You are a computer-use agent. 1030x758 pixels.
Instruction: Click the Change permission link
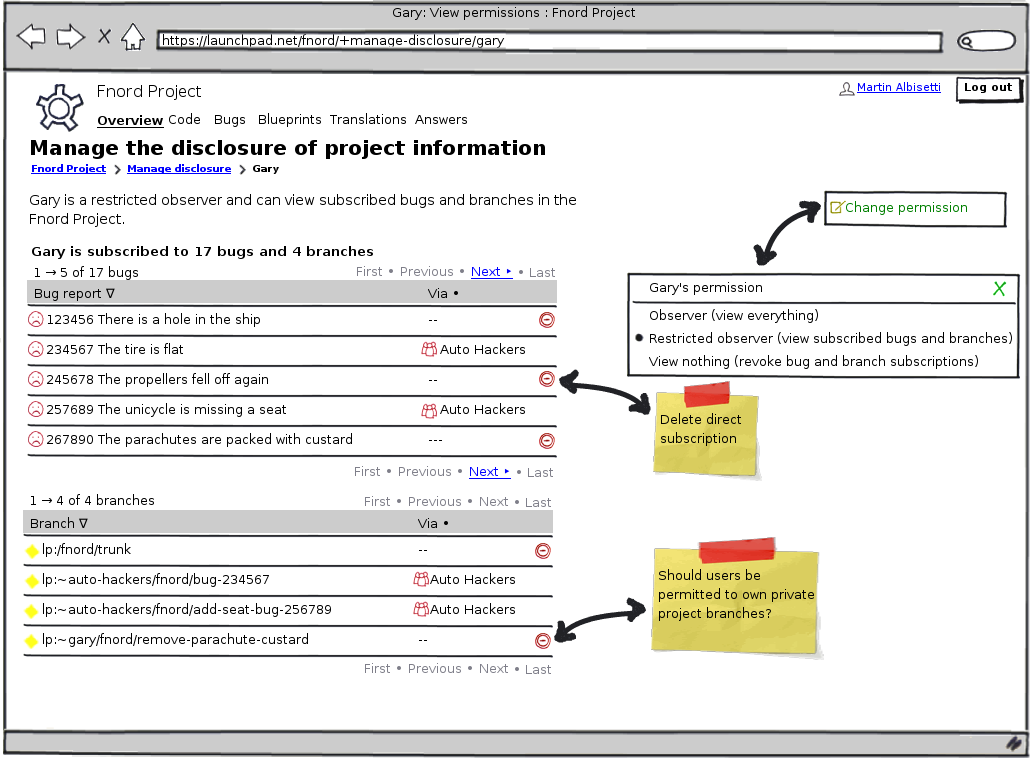click(905, 208)
